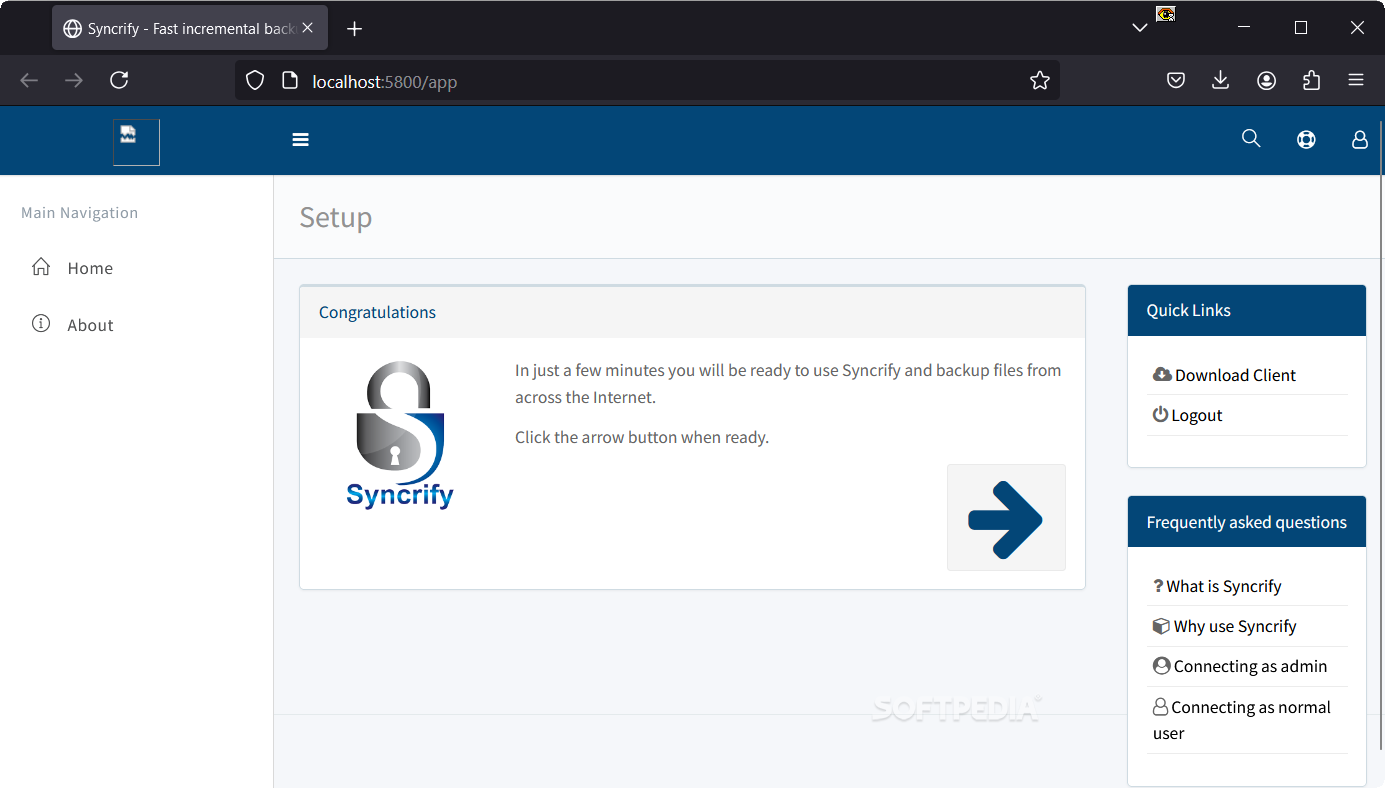Viewport: 1385px width, 788px height.
Task: Open a new tab with the plus button
Action: pyautogui.click(x=354, y=29)
